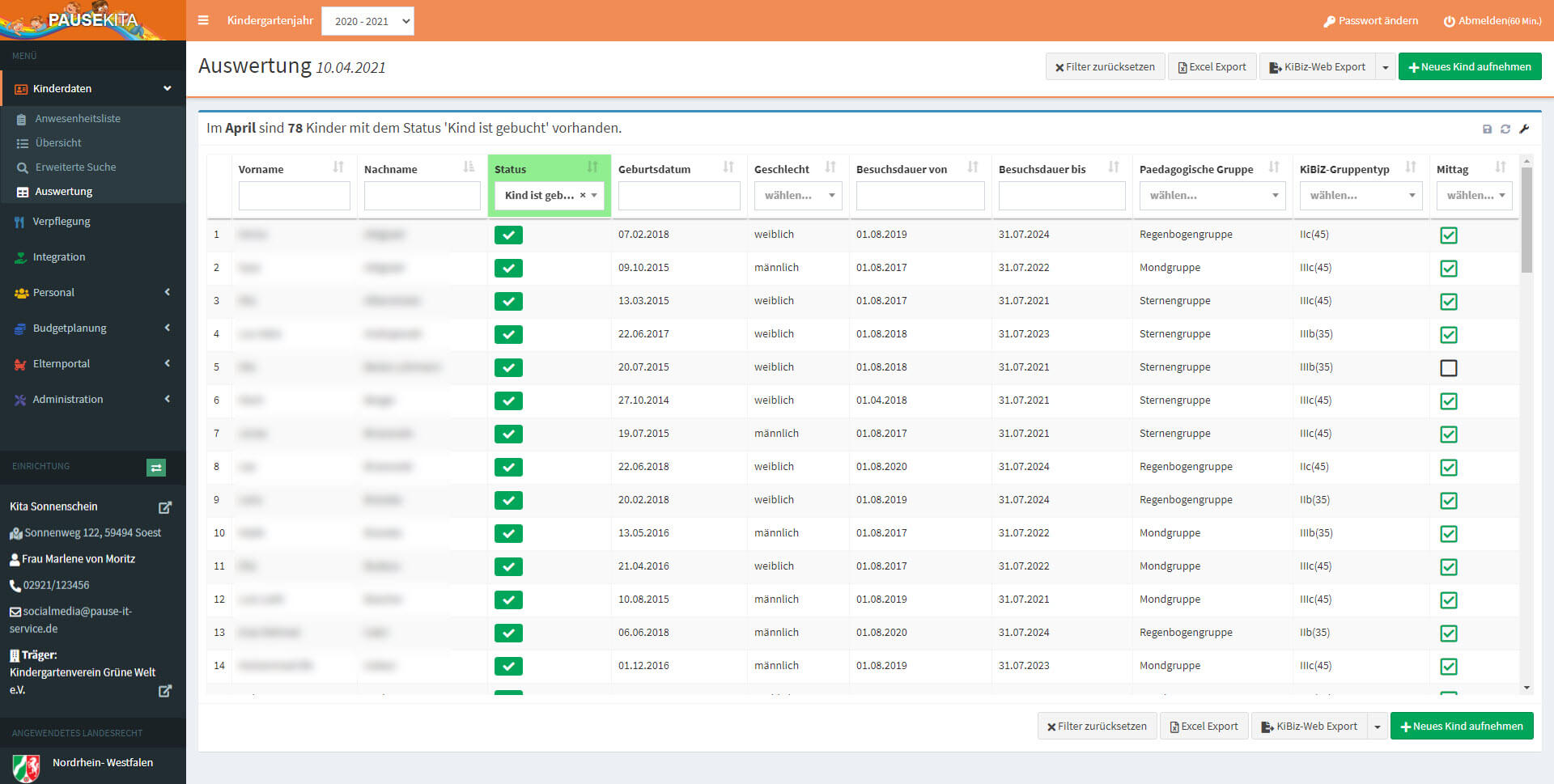Open the Kindergartenjahr 2020 - 2021 dropdown
Image resolution: width=1554 pixels, height=784 pixels.
(x=367, y=21)
